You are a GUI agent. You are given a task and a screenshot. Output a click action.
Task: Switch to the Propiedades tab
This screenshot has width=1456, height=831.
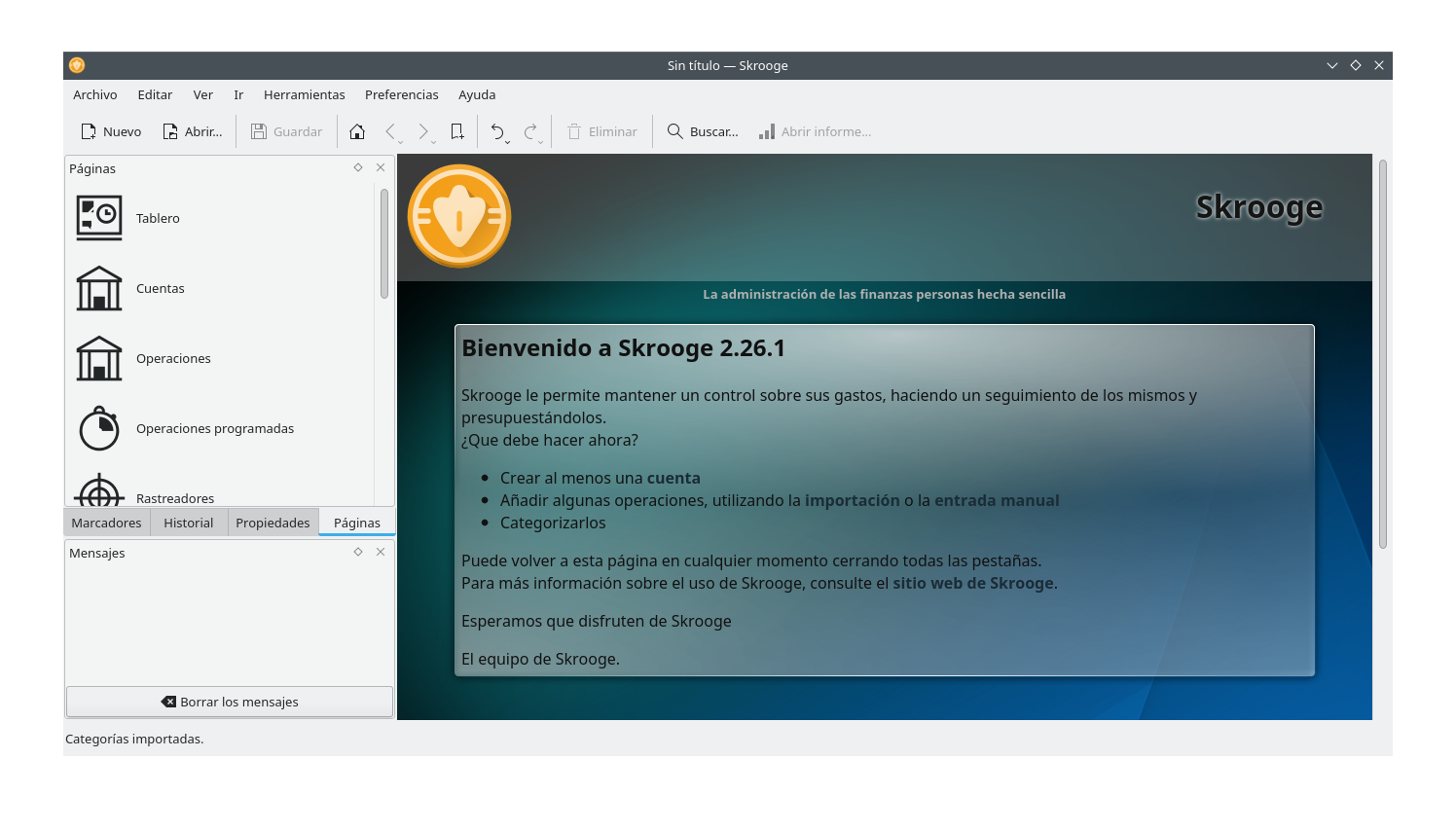(x=273, y=523)
